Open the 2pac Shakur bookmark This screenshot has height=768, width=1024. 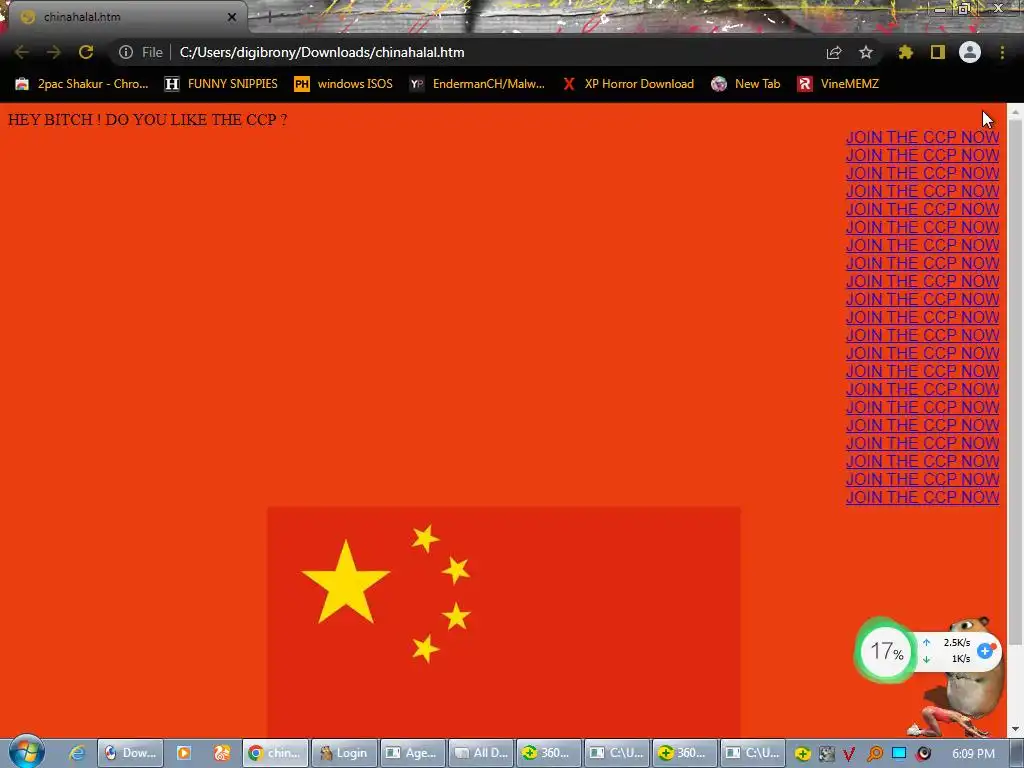coord(82,84)
